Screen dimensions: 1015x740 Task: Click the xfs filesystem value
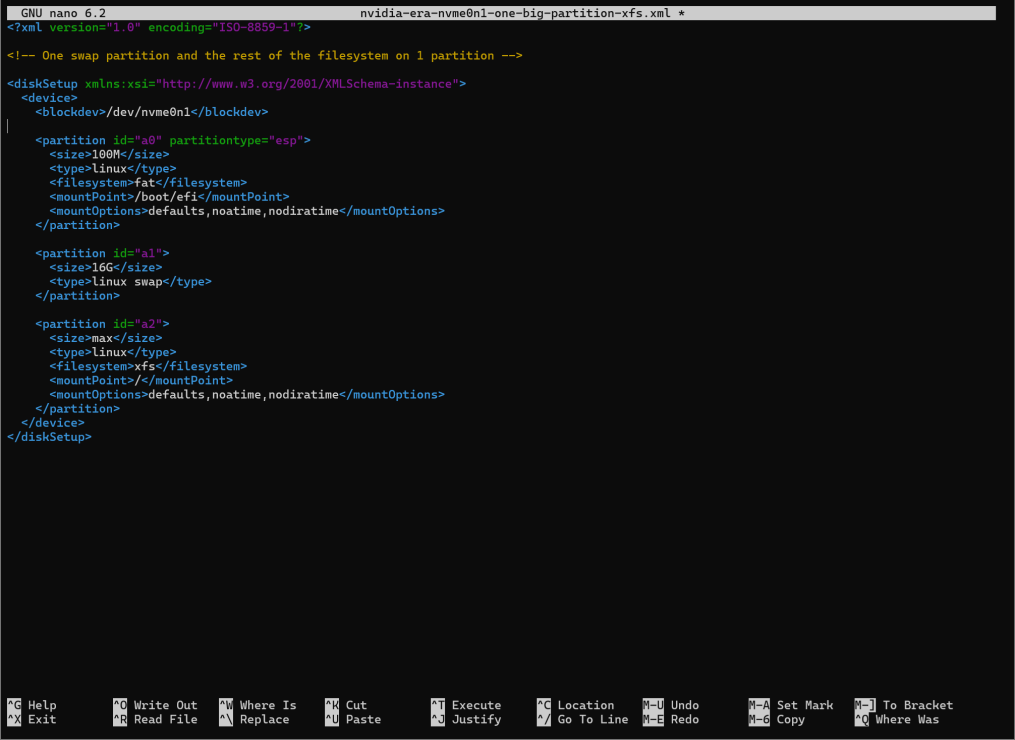(x=145, y=366)
